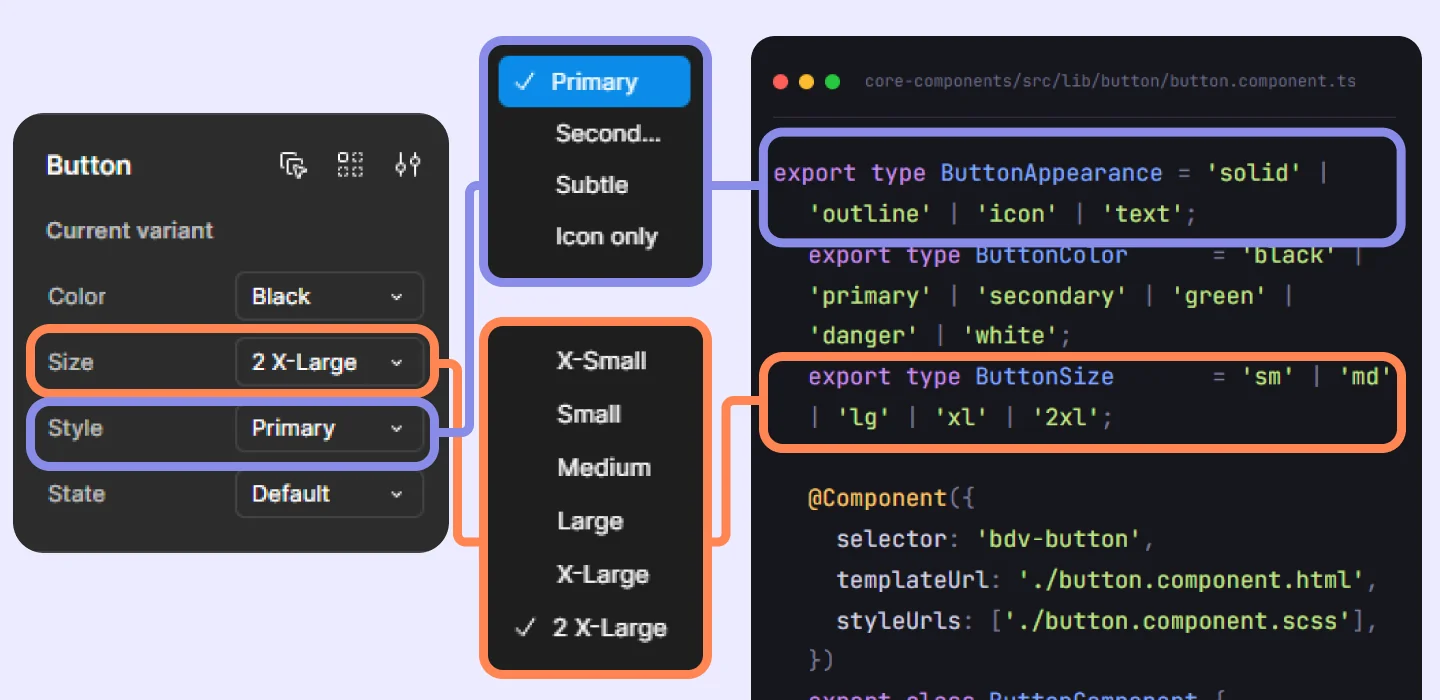Click the './button.component.html' templateUrl string

[1191, 580]
